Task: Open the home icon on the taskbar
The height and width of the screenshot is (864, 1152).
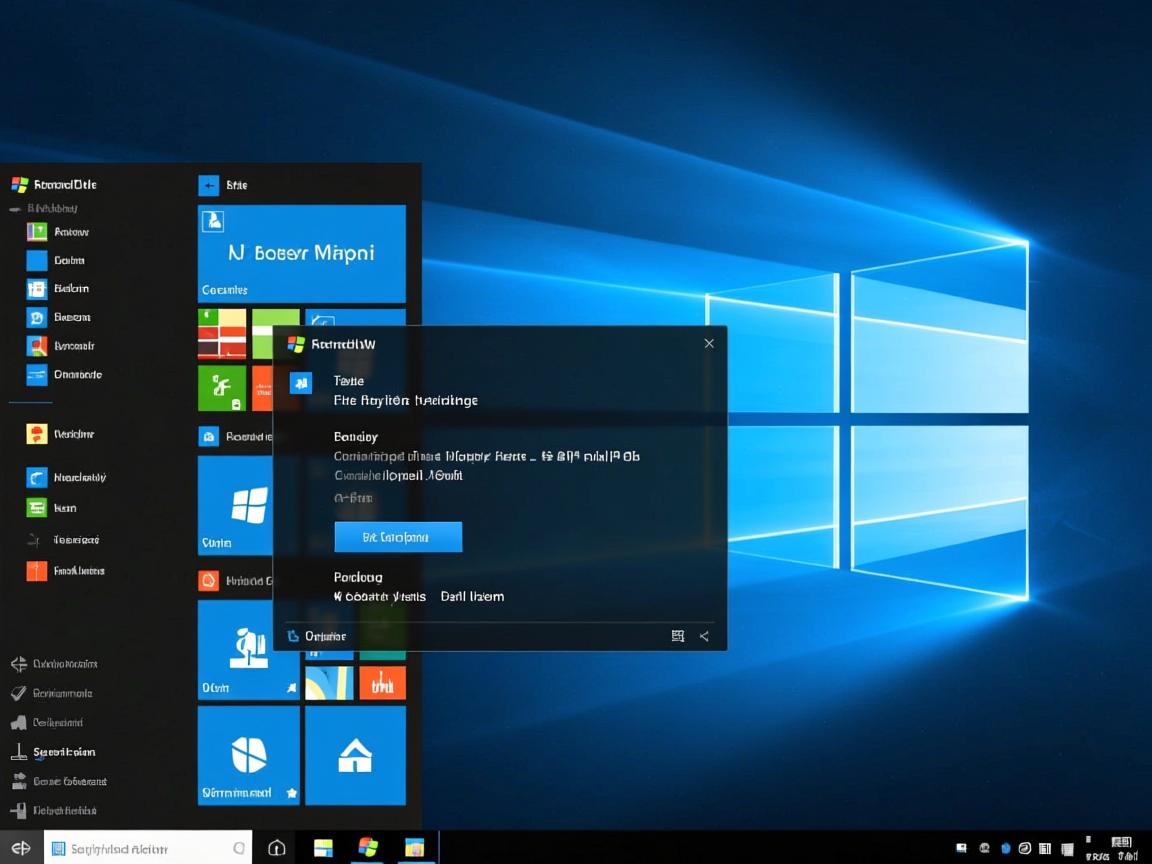Action: (276, 846)
